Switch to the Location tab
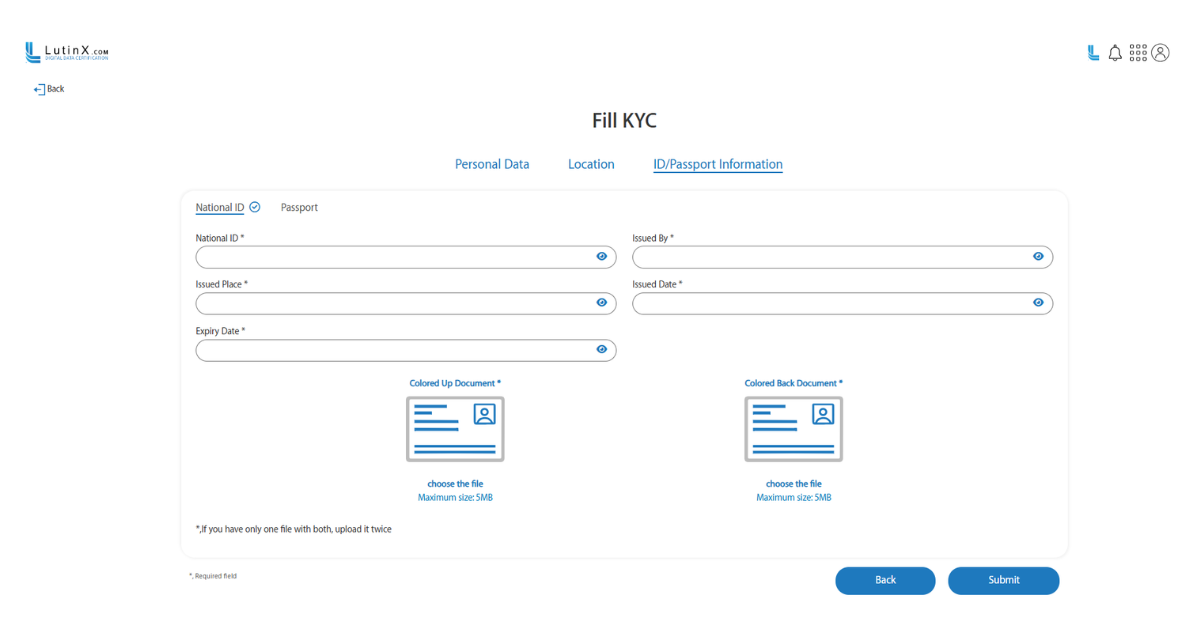Screen dimensions: 1200x630 click(591, 164)
